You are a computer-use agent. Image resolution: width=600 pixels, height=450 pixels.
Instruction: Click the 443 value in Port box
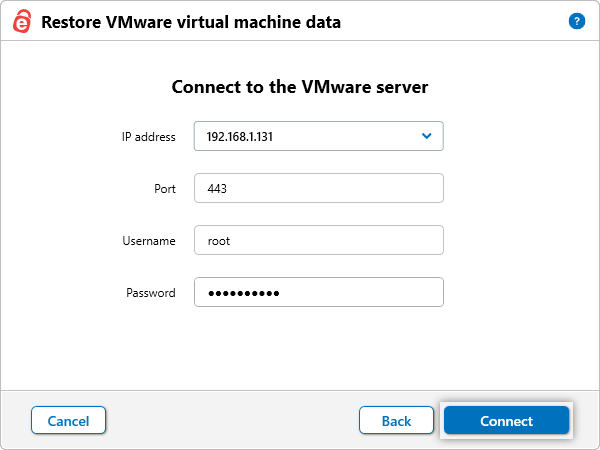[216, 189]
